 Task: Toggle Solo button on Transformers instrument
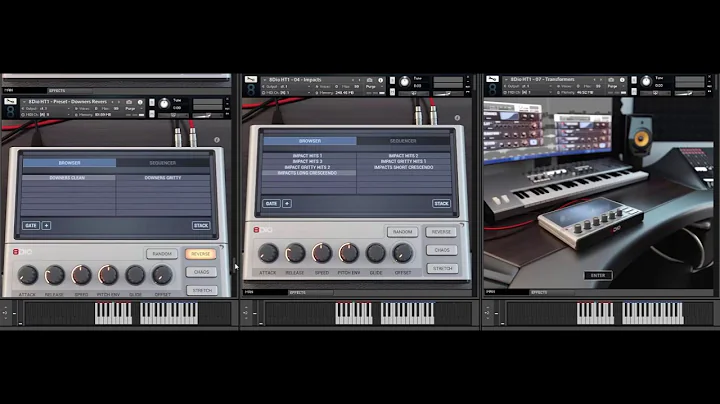click(x=634, y=80)
